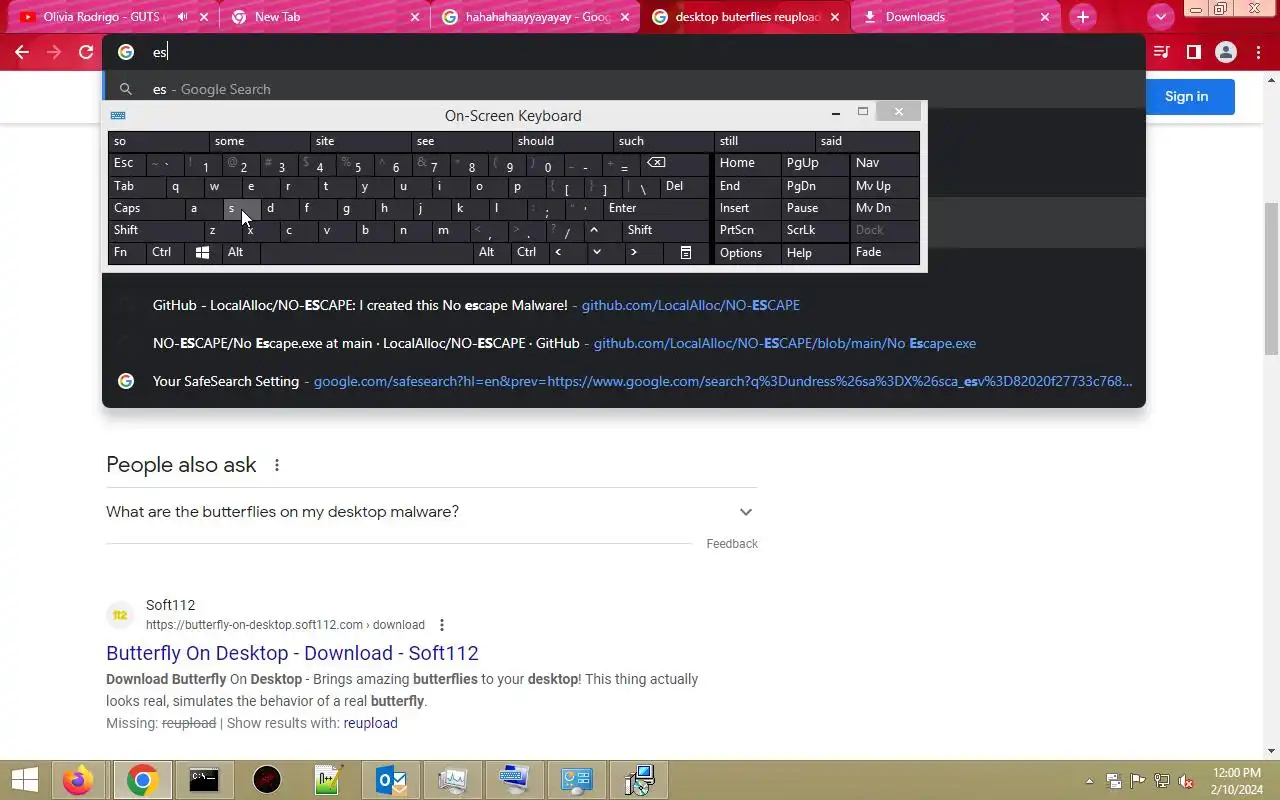Open Firefox from taskbar
The height and width of the screenshot is (800, 1280).
(78, 780)
